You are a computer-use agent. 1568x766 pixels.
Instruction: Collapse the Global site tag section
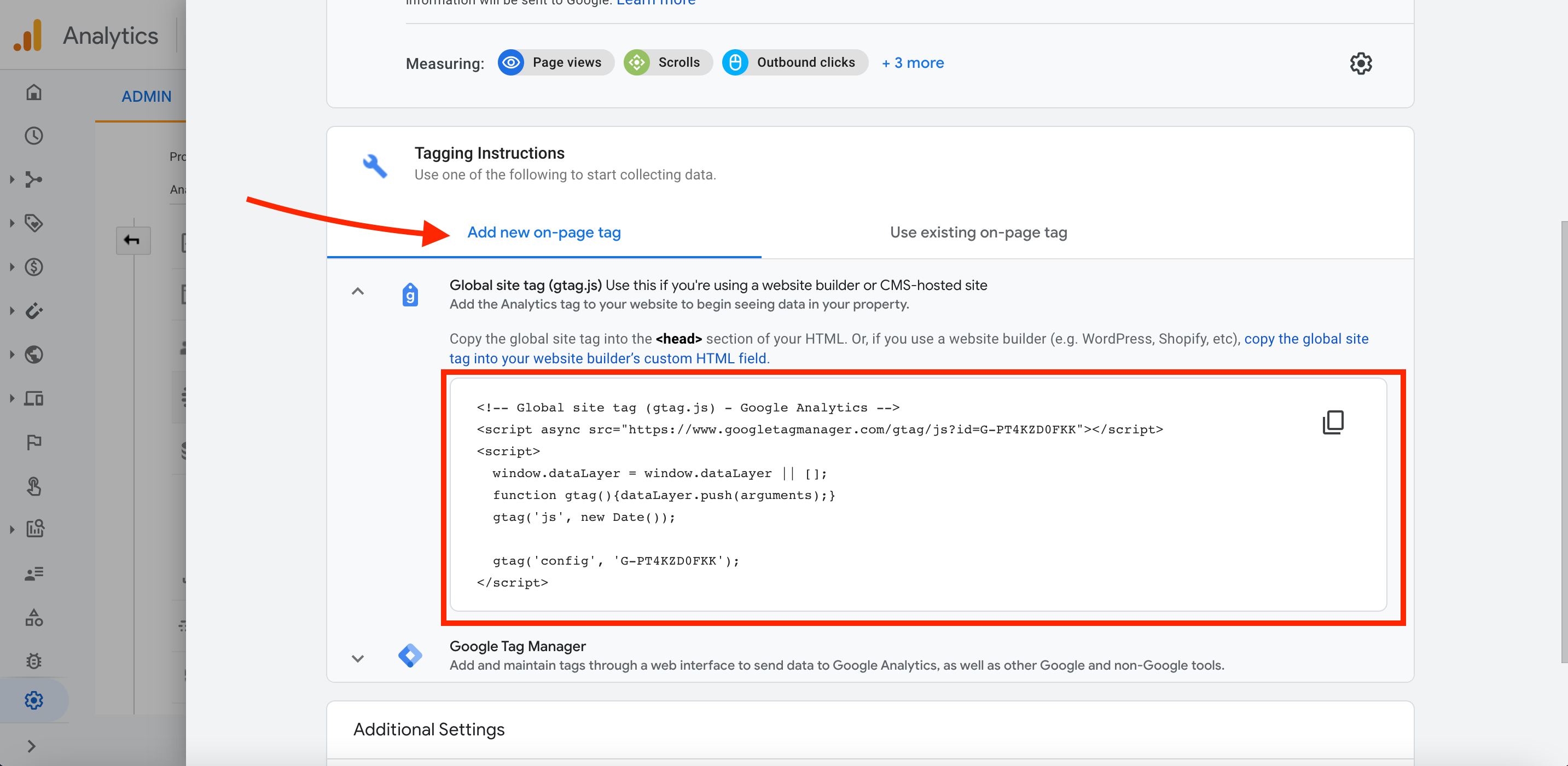pos(358,292)
